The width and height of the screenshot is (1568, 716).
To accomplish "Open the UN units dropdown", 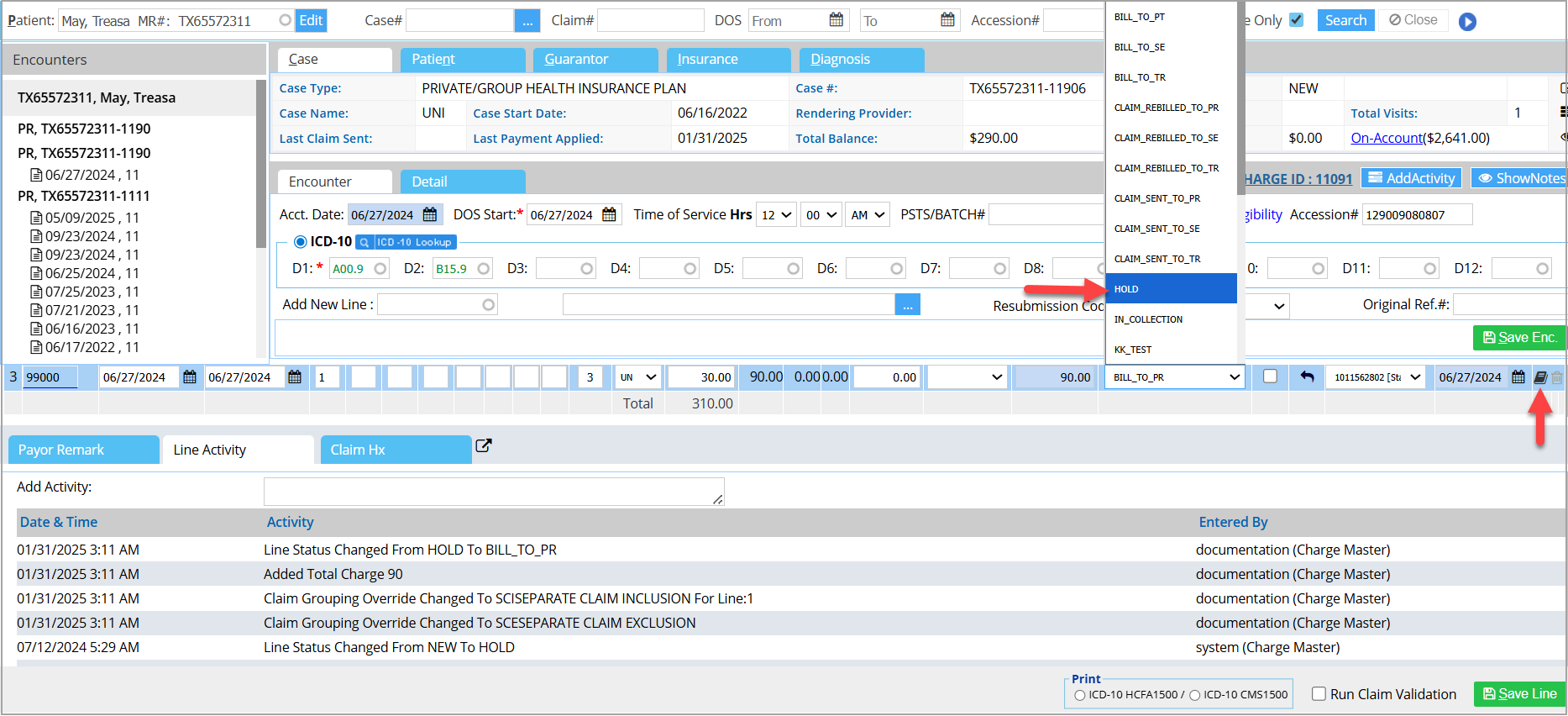I will 637,377.
